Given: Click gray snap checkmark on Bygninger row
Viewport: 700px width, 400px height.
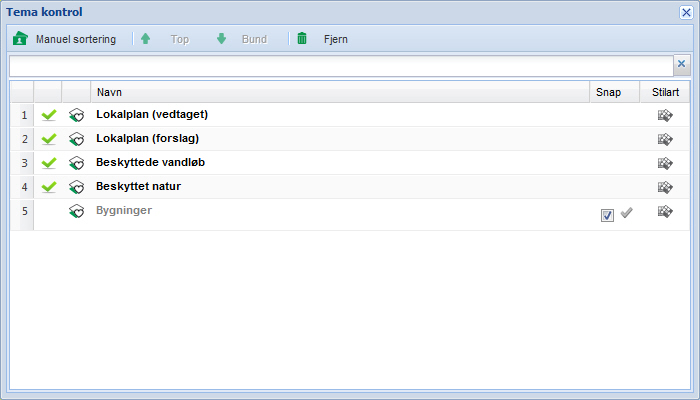Looking at the screenshot, I should click(627, 213).
